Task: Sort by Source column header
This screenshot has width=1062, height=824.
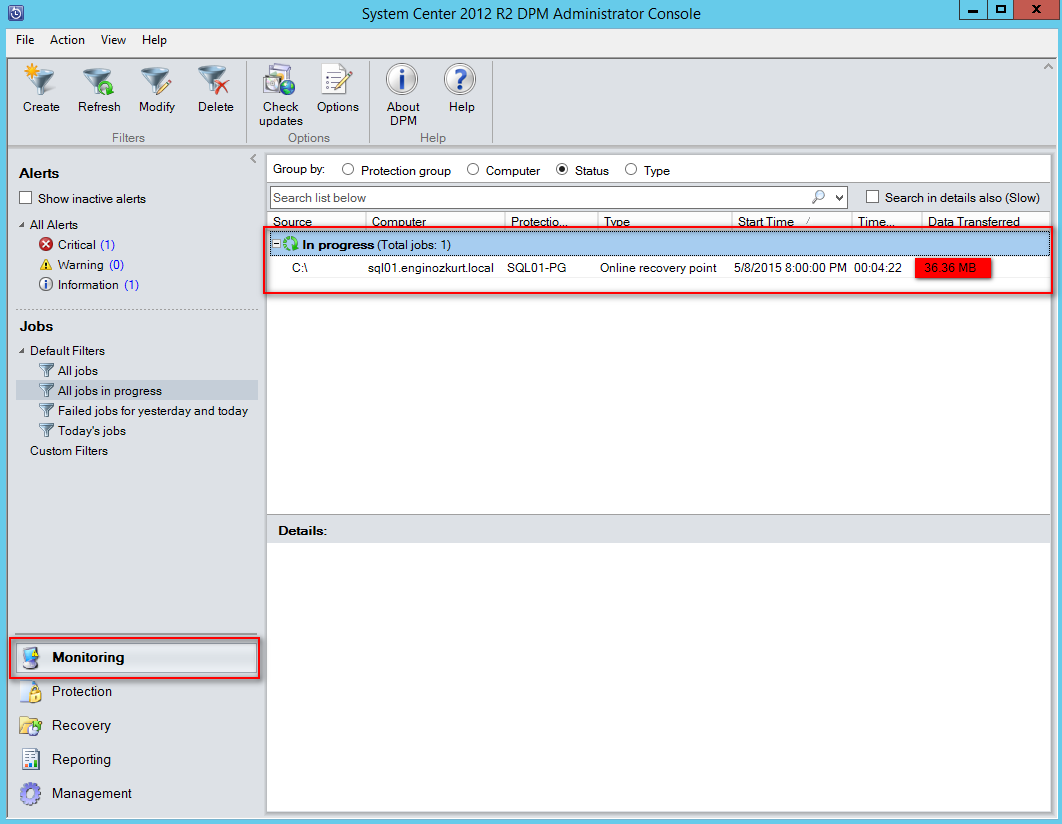Action: pyautogui.click(x=317, y=221)
